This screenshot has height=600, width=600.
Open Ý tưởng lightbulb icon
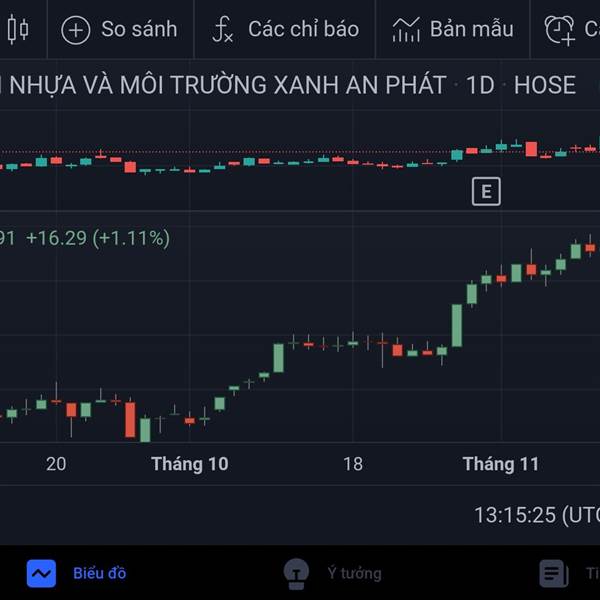tap(296, 574)
